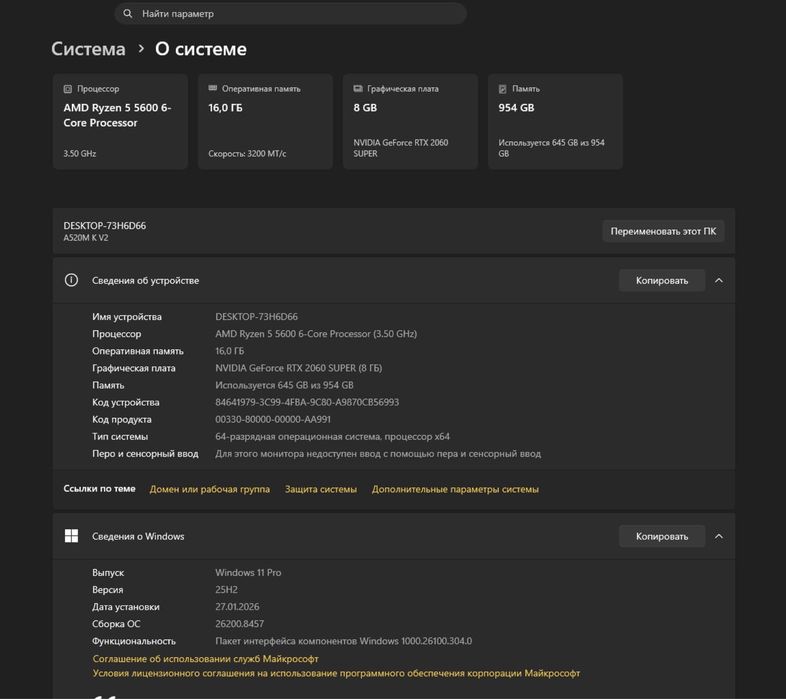This screenshot has height=699, width=786.
Task: Copy device info with 'Копировать' in 'Сведения об устройстве'
Action: click(662, 280)
